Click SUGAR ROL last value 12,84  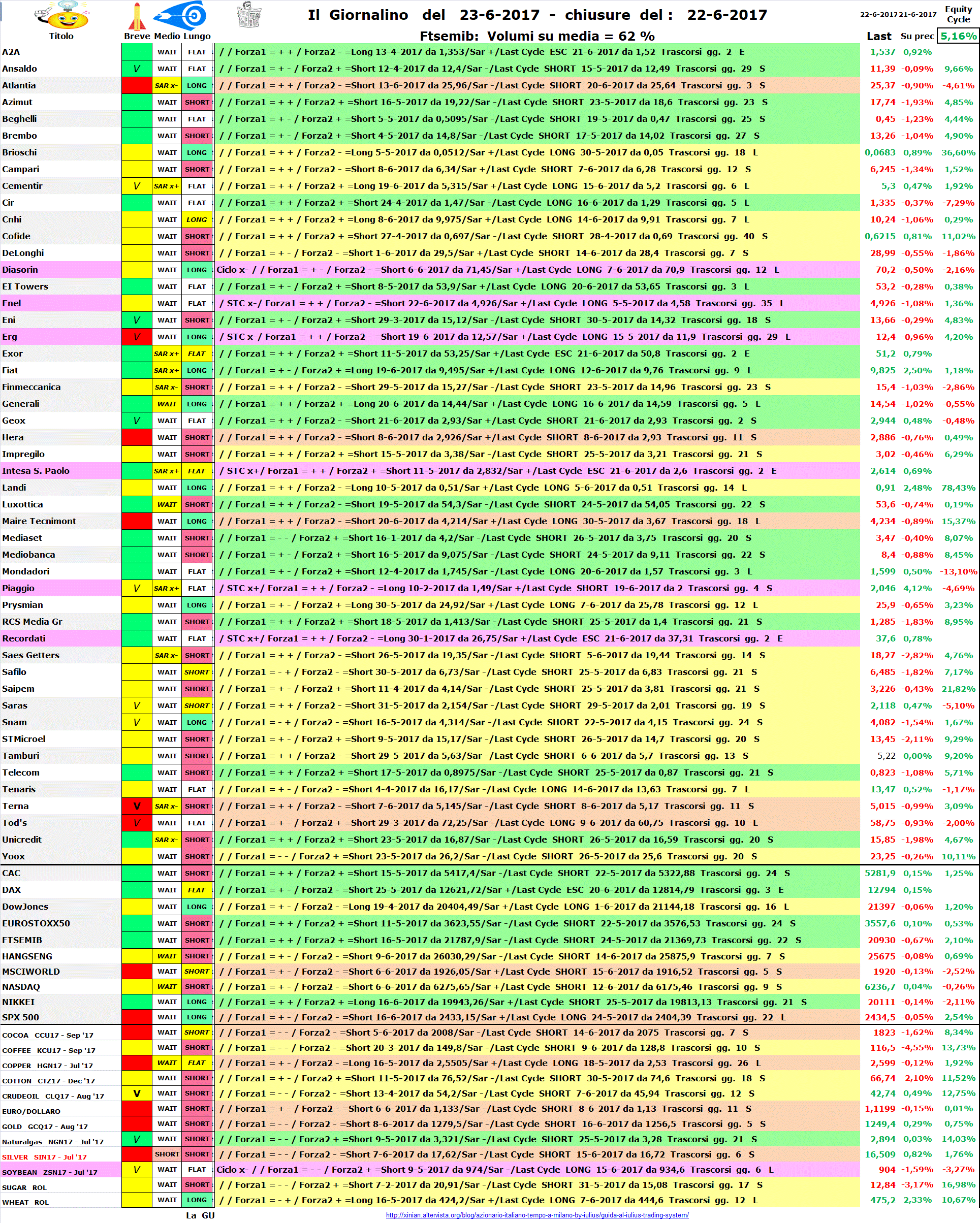click(x=883, y=1185)
